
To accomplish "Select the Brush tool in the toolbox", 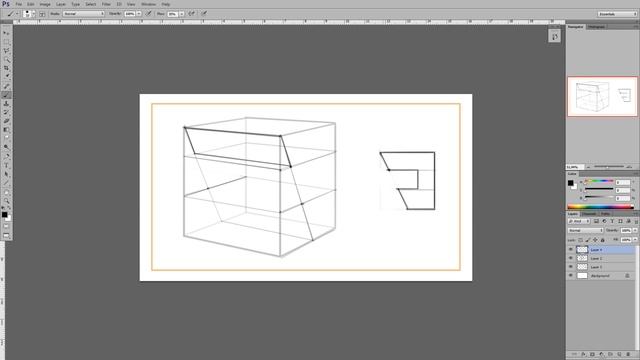I will pos(6,95).
